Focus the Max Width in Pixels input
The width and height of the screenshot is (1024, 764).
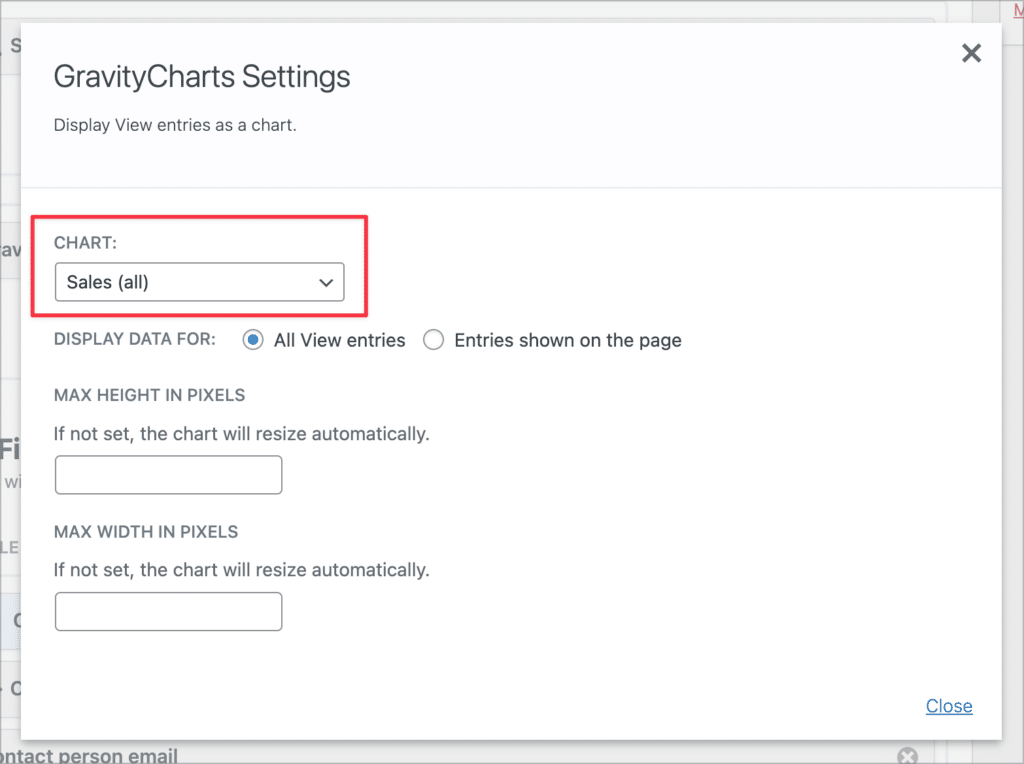tap(168, 612)
